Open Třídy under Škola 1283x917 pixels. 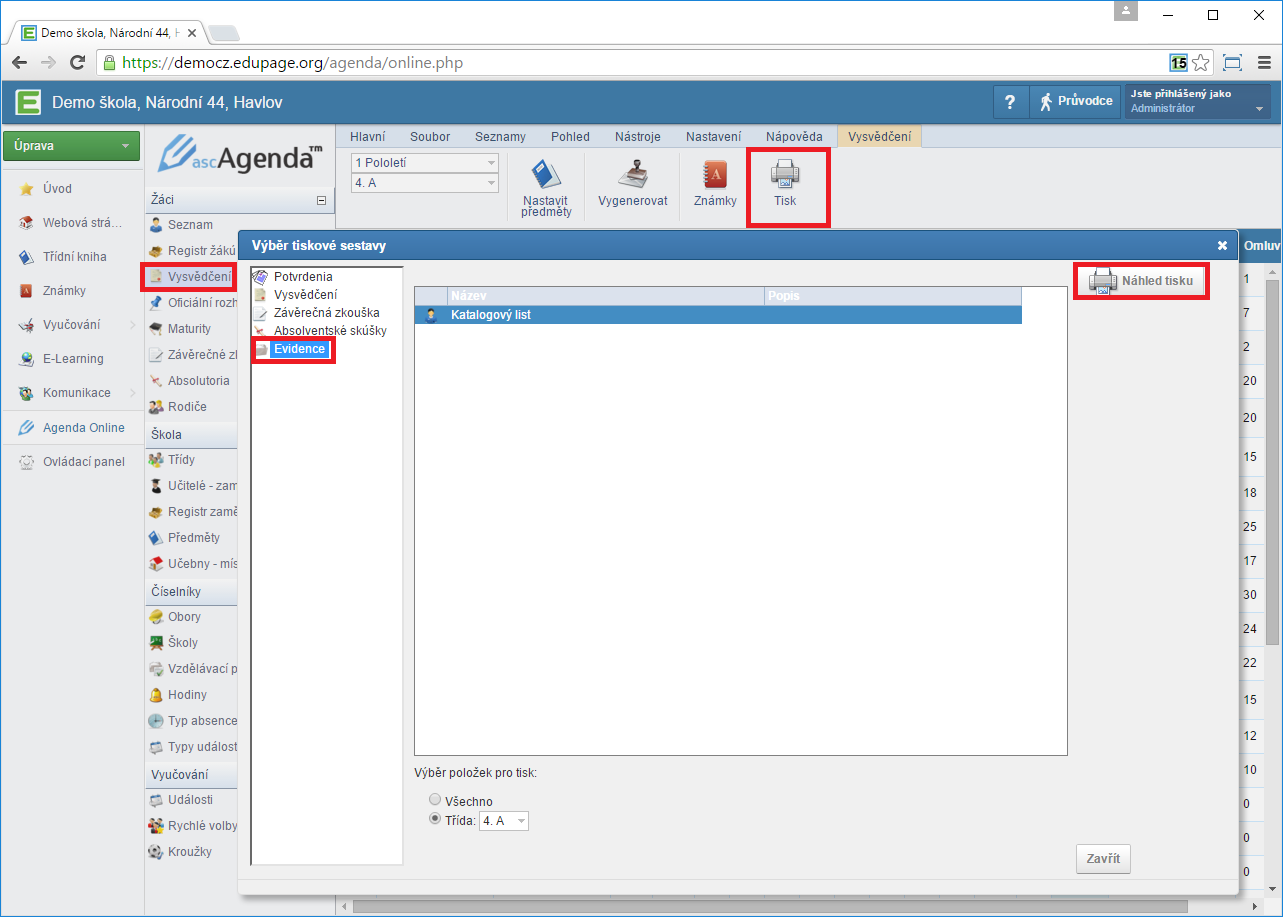click(x=181, y=460)
